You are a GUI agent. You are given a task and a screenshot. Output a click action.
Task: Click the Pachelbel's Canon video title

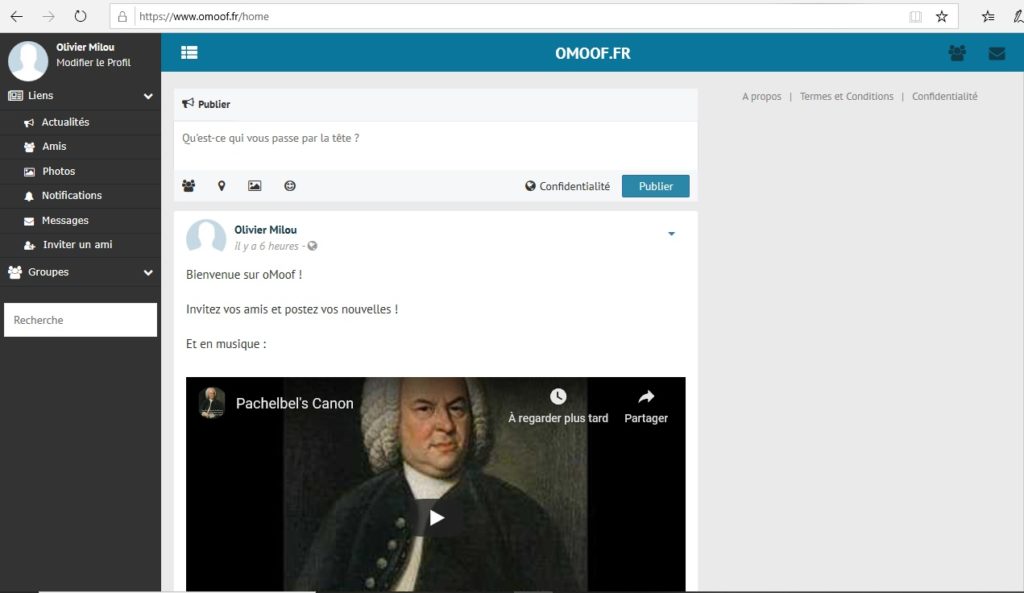point(295,404)
